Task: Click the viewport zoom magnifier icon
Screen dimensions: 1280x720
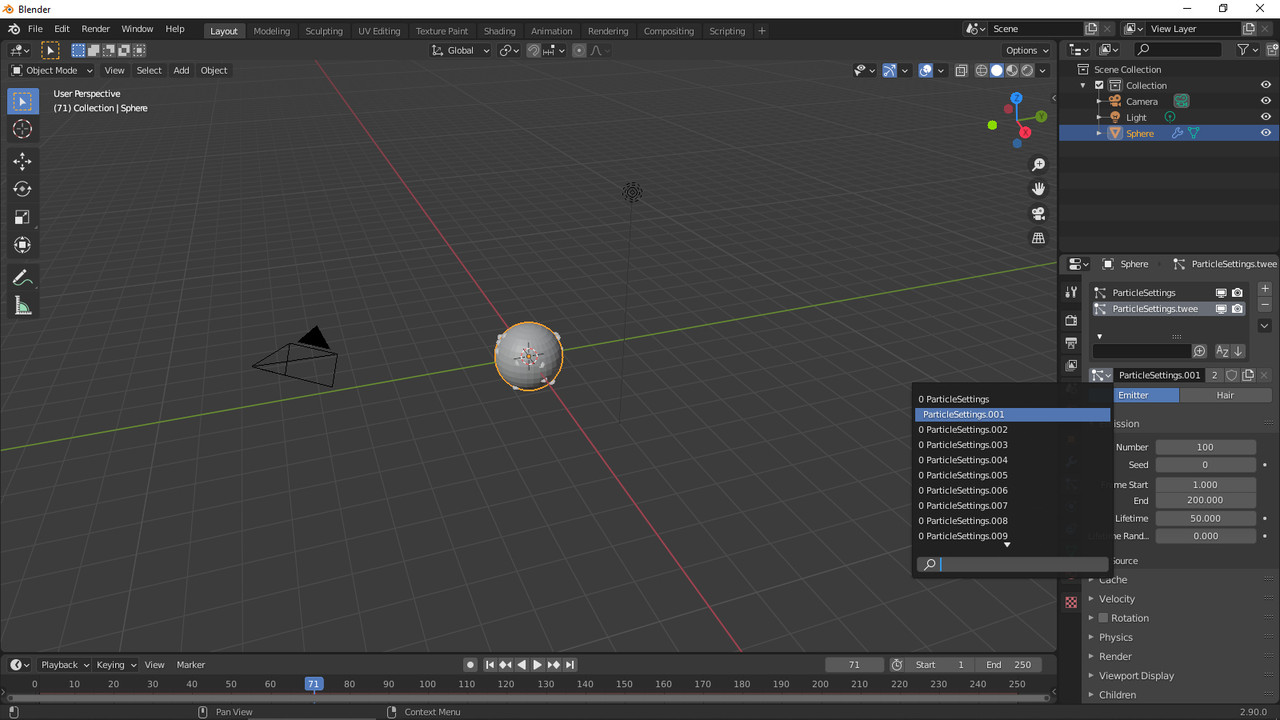Action: click(x=1038, y=165)
